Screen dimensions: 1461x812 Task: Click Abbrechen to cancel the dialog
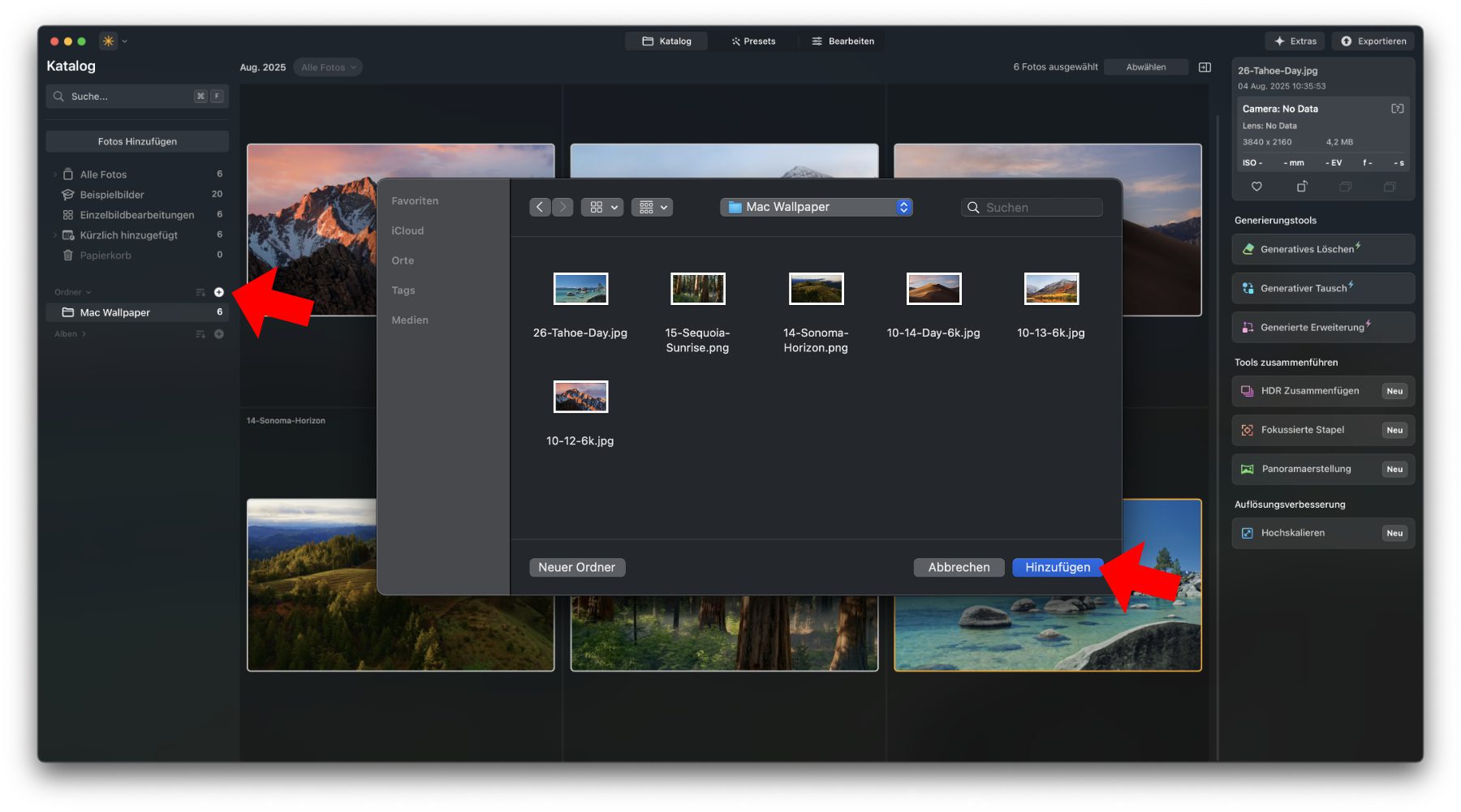pyautogui.click(x=959, y=567)
